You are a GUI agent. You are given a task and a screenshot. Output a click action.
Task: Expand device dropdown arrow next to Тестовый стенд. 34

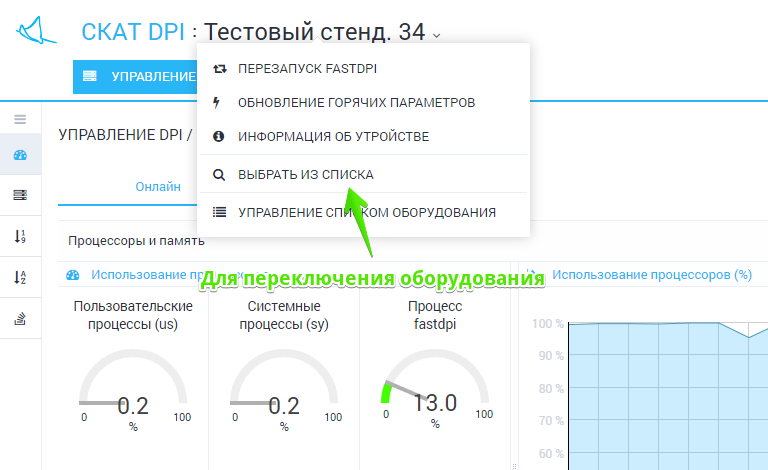436,35
